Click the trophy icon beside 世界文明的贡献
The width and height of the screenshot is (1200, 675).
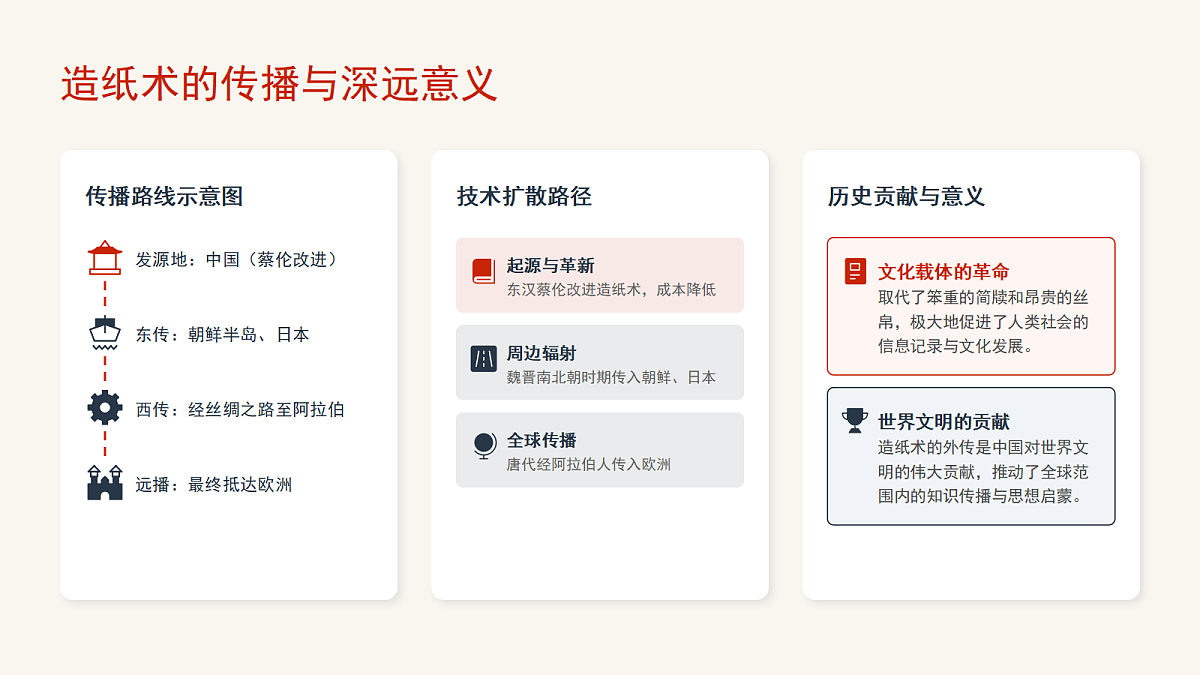pyautogui.click(x=855, y=420)
